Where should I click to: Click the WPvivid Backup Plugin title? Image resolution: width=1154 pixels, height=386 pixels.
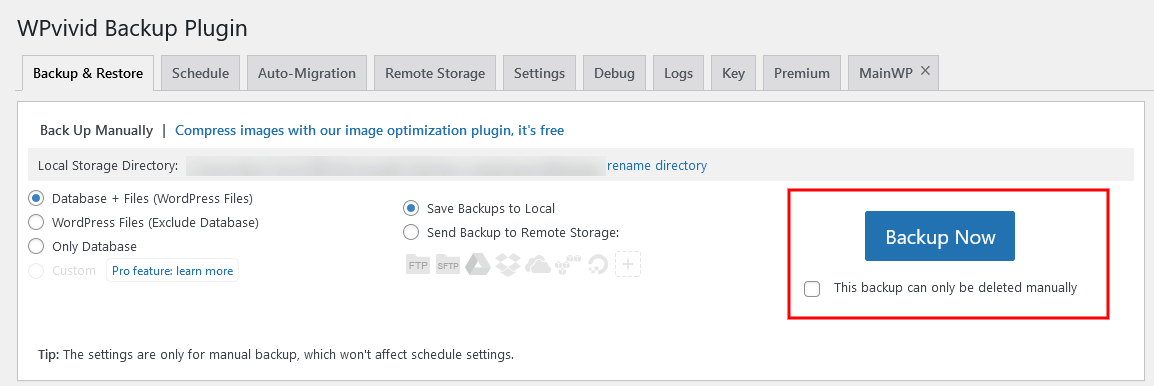coord(132,28)
